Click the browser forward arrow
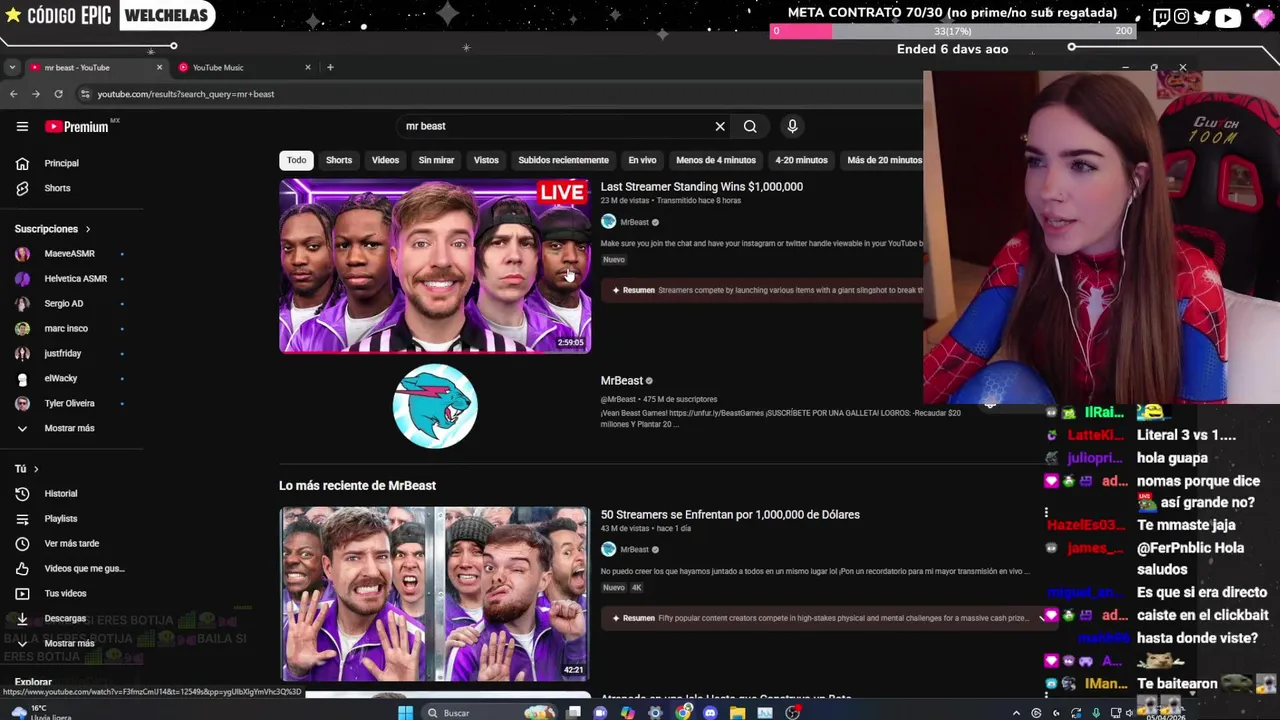 coord(36,94)
